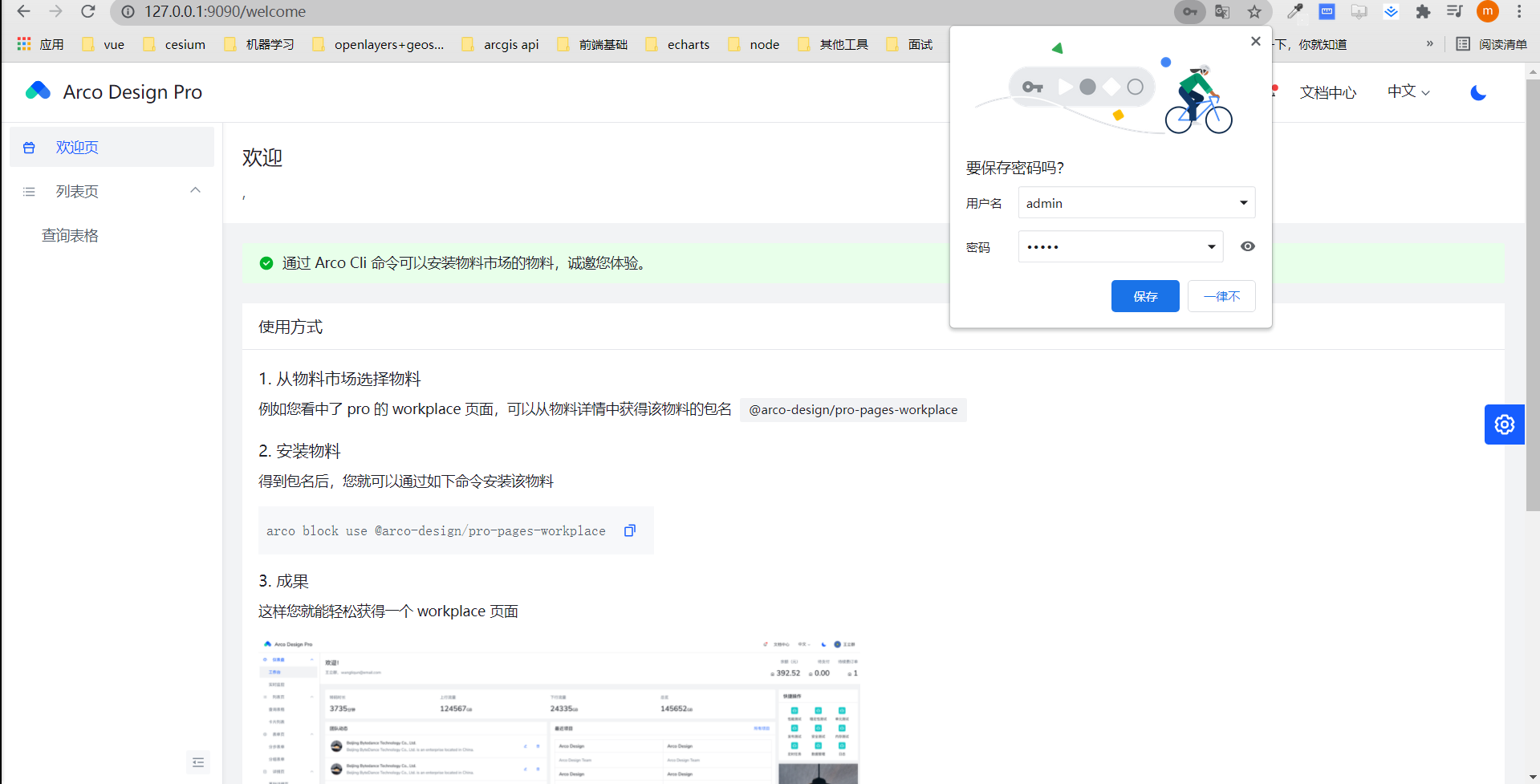Open the Chrome extensions puzzle icon
This screenshot has width=1540, height=784.
tap(1423, 12)
